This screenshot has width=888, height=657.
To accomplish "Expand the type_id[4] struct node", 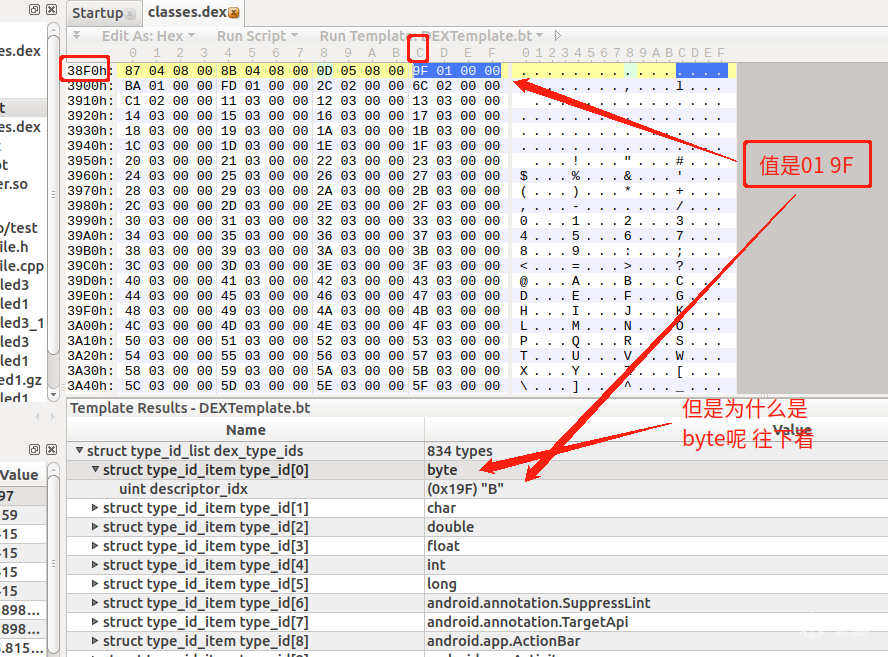I will point(95,565).
